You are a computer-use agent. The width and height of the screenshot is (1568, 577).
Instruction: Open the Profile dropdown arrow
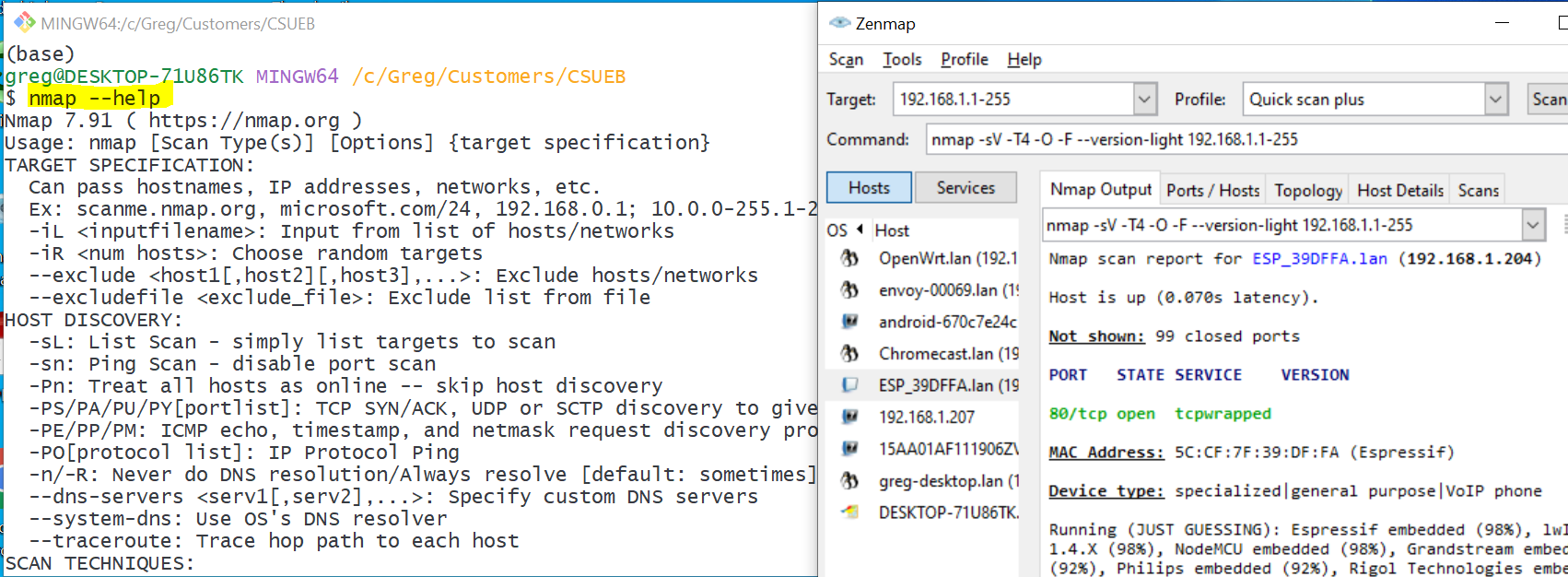[1495, 99]
